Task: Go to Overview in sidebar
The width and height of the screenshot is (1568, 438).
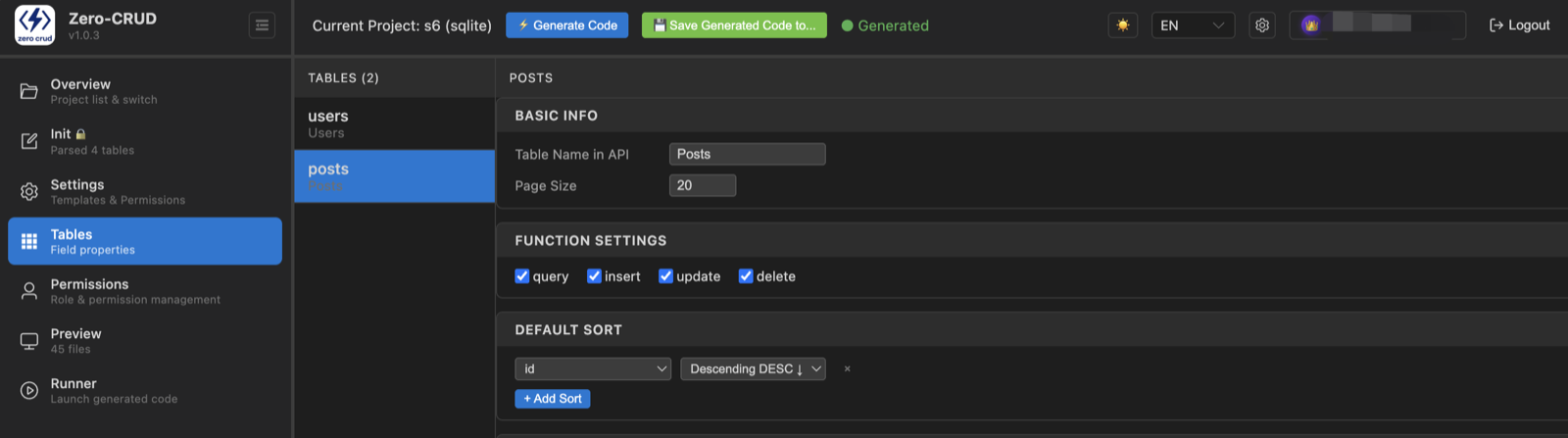Action: [x=145, y=91]
